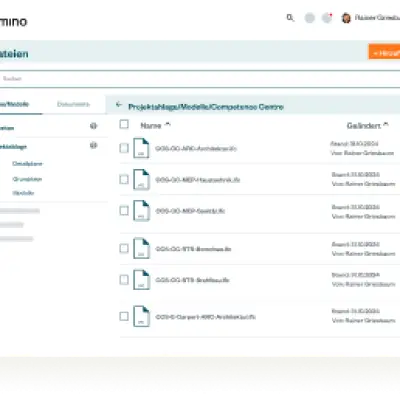Click file icon of MEP-Sanitär.ifc
The height and width of the screenshot is (400, 400).
[x=141, y=210]
